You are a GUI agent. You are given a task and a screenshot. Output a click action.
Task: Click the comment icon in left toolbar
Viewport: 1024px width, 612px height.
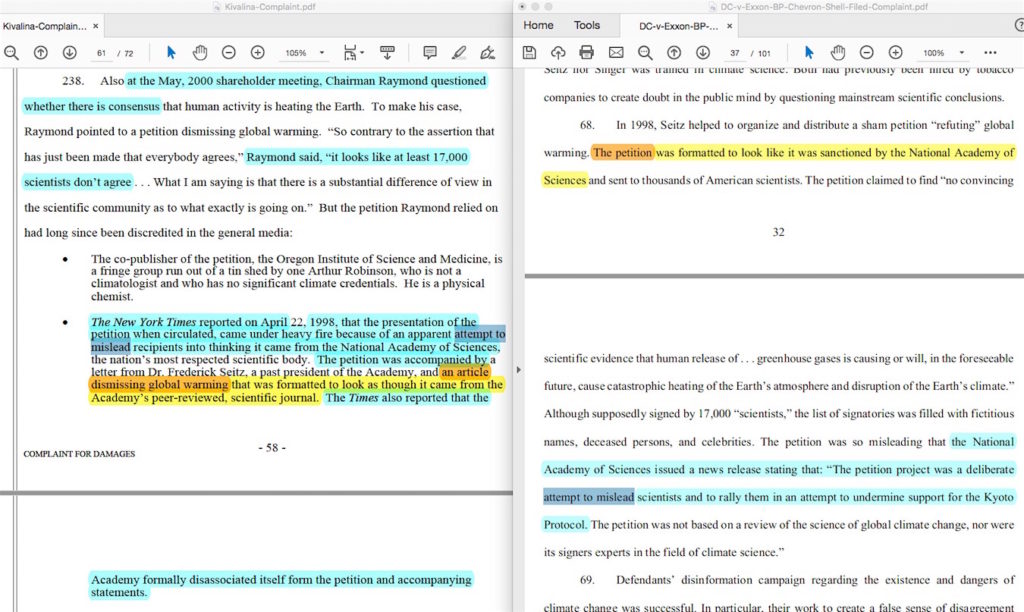tap(430, 52)
